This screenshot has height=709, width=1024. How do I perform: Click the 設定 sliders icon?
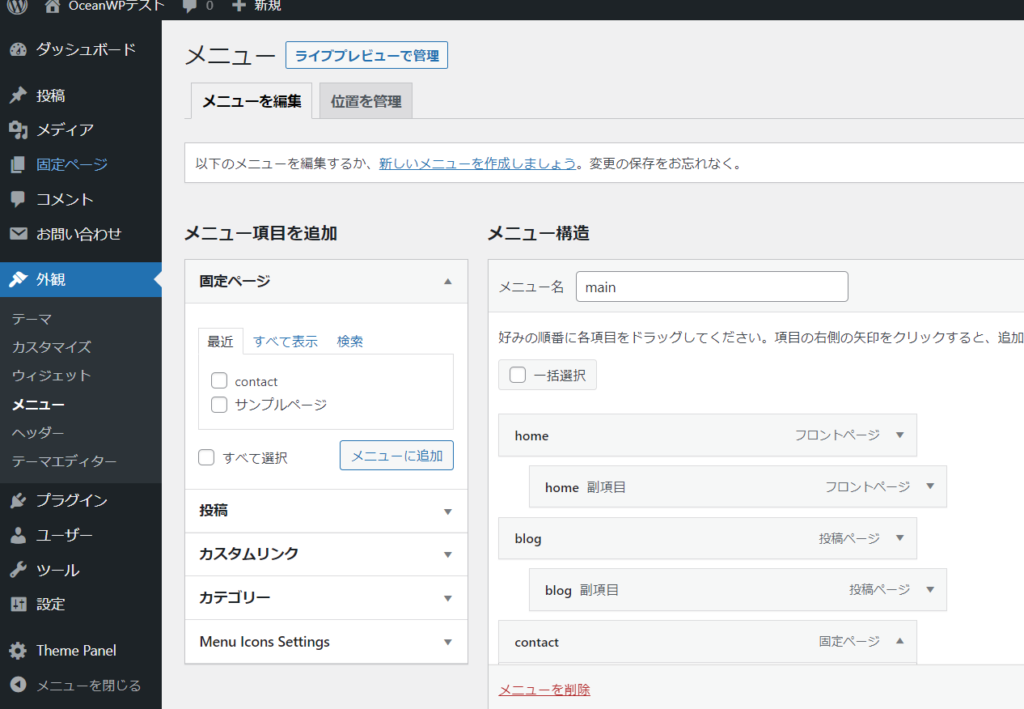(18, 605)
